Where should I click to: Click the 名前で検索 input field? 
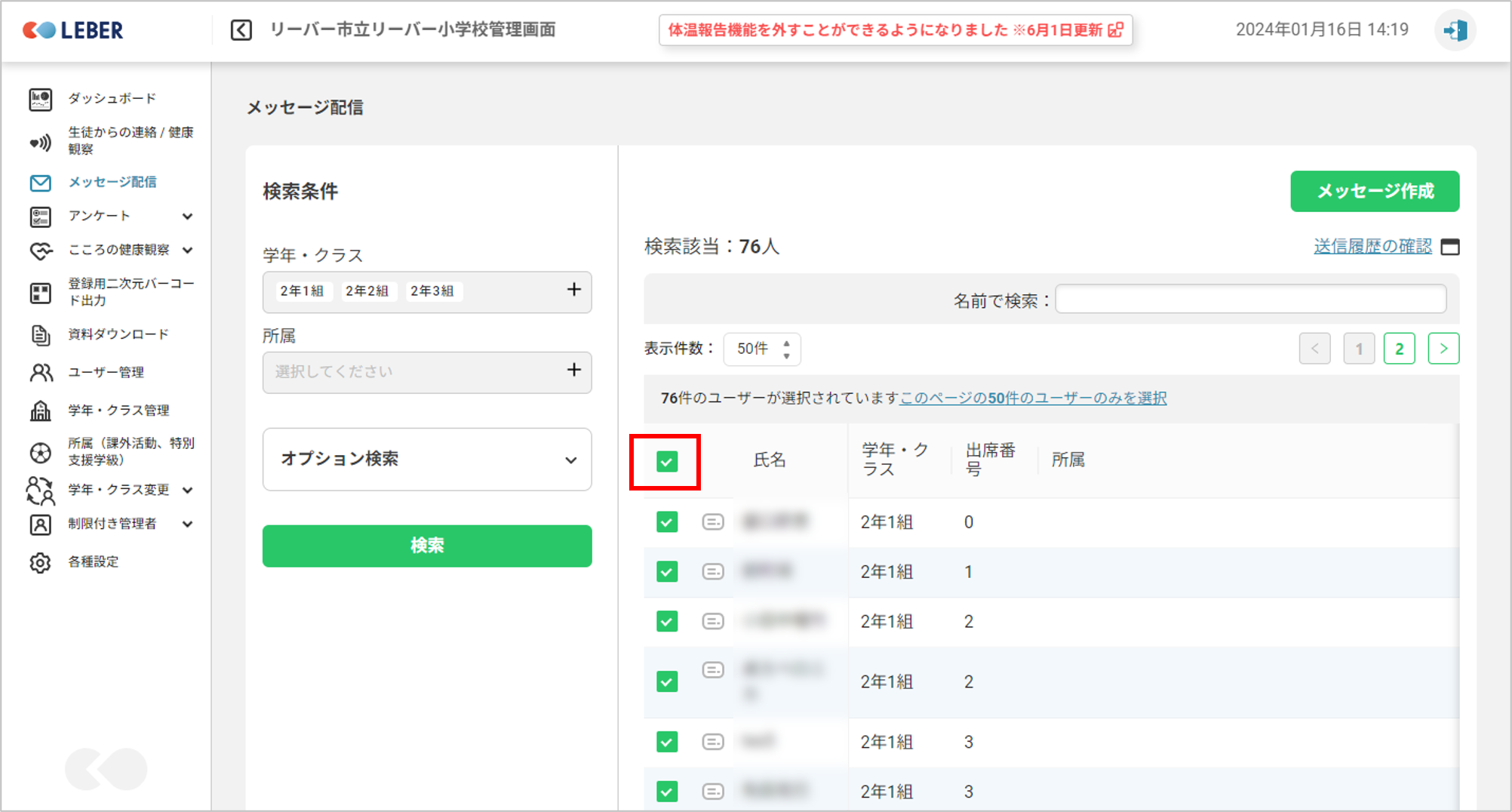coord(1249,300)
